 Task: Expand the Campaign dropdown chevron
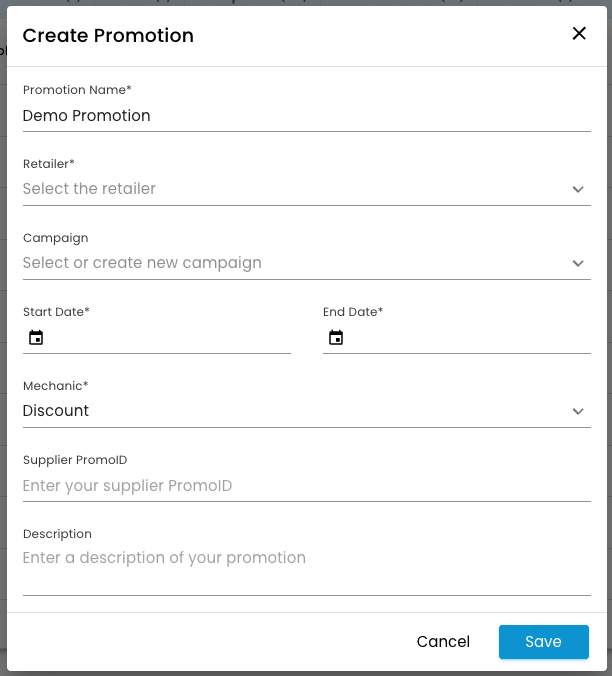coord(578,263)
